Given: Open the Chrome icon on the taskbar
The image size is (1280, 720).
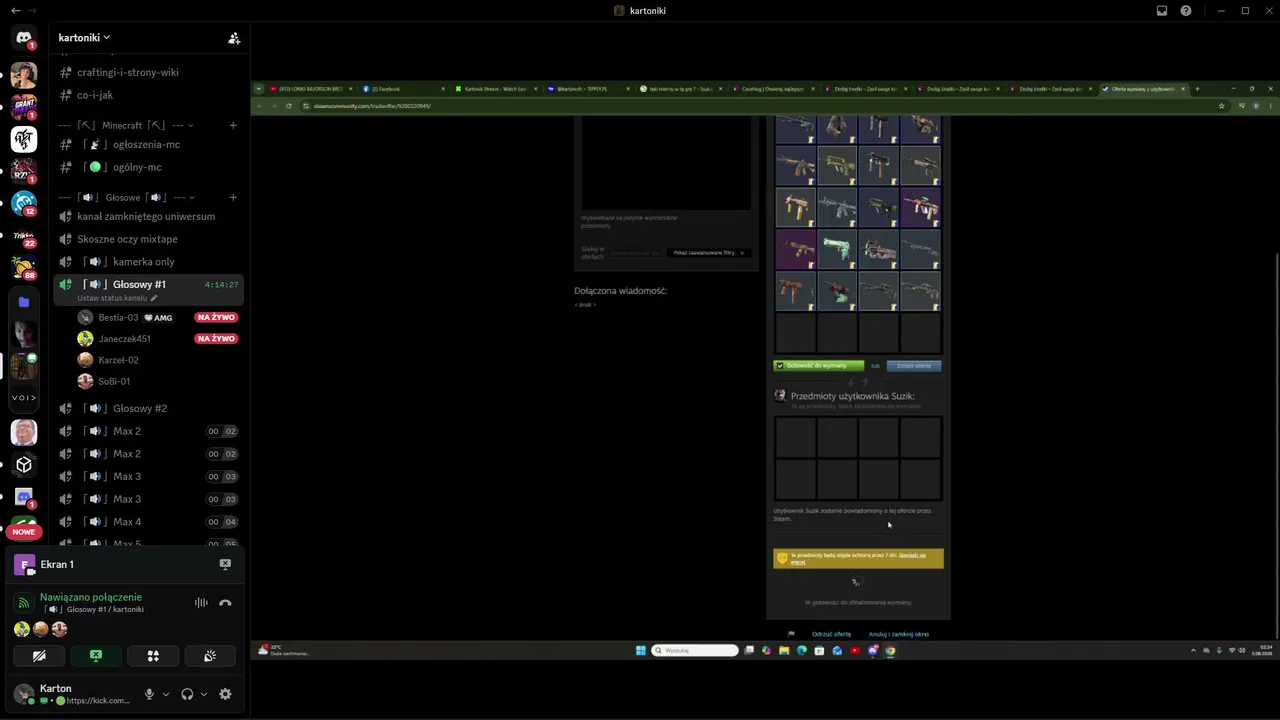Looking at the screenshot, I should [890, 650].
